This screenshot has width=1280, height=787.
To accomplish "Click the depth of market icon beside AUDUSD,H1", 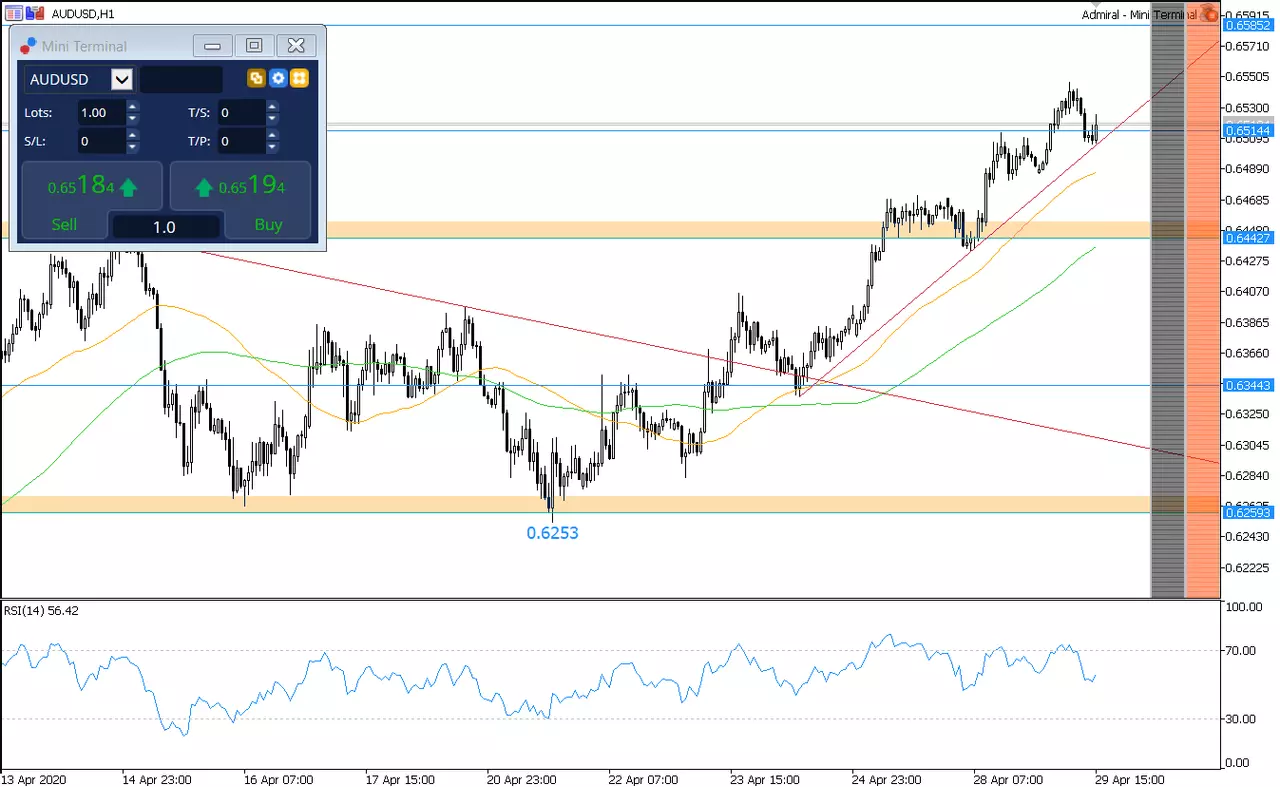I will pyautogui.click(x=35, y=14).
